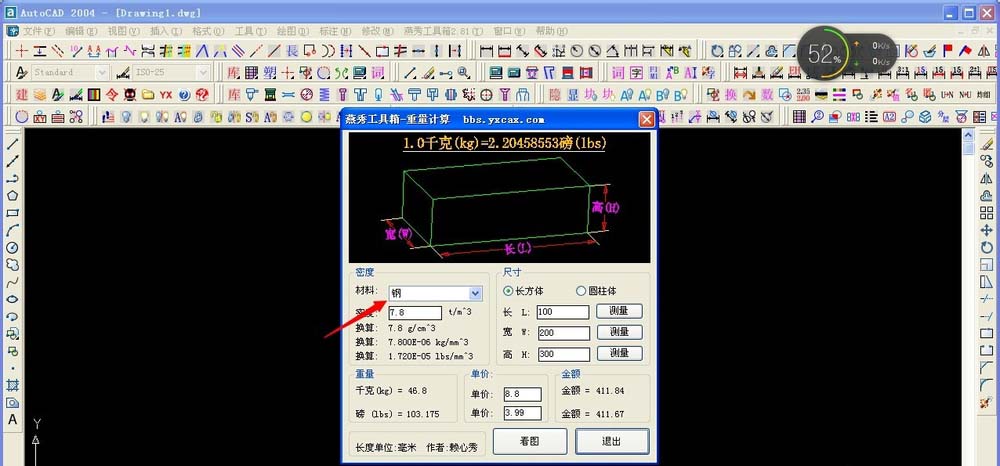The width and height of the screenshot is (1000, 466).
Task: Click the density field containing 7.8
Action: click(415, 313)
